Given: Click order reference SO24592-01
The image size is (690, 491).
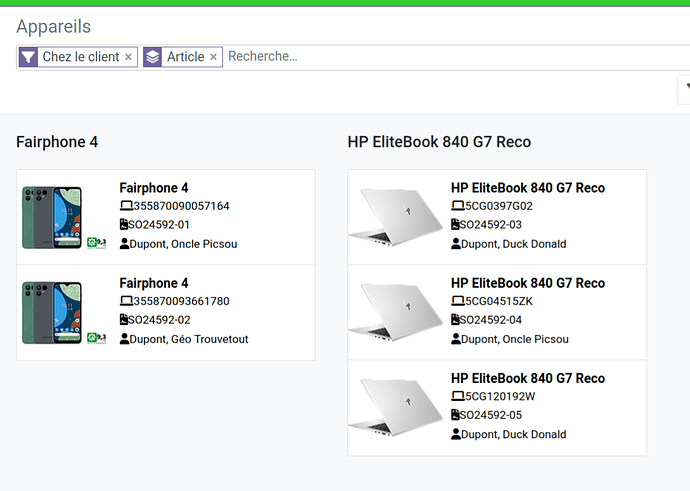Looking at the screenshot, I should click(x=159, y=225).
